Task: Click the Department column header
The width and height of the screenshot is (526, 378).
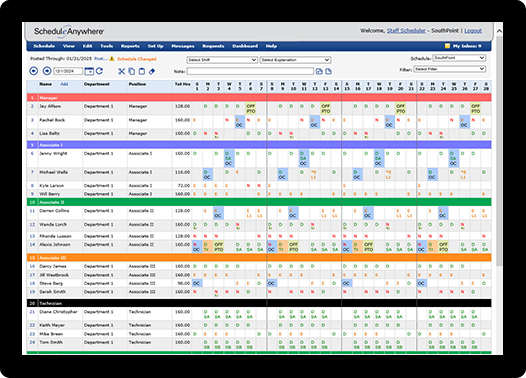Action: pyautogui.click(x=97, y=84)
